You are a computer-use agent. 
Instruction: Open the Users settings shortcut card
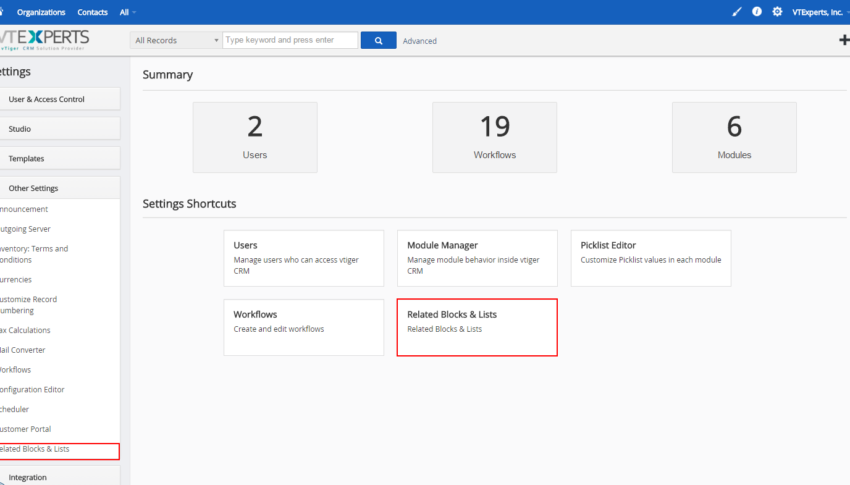pyautogui.click(x=304, y=258)
